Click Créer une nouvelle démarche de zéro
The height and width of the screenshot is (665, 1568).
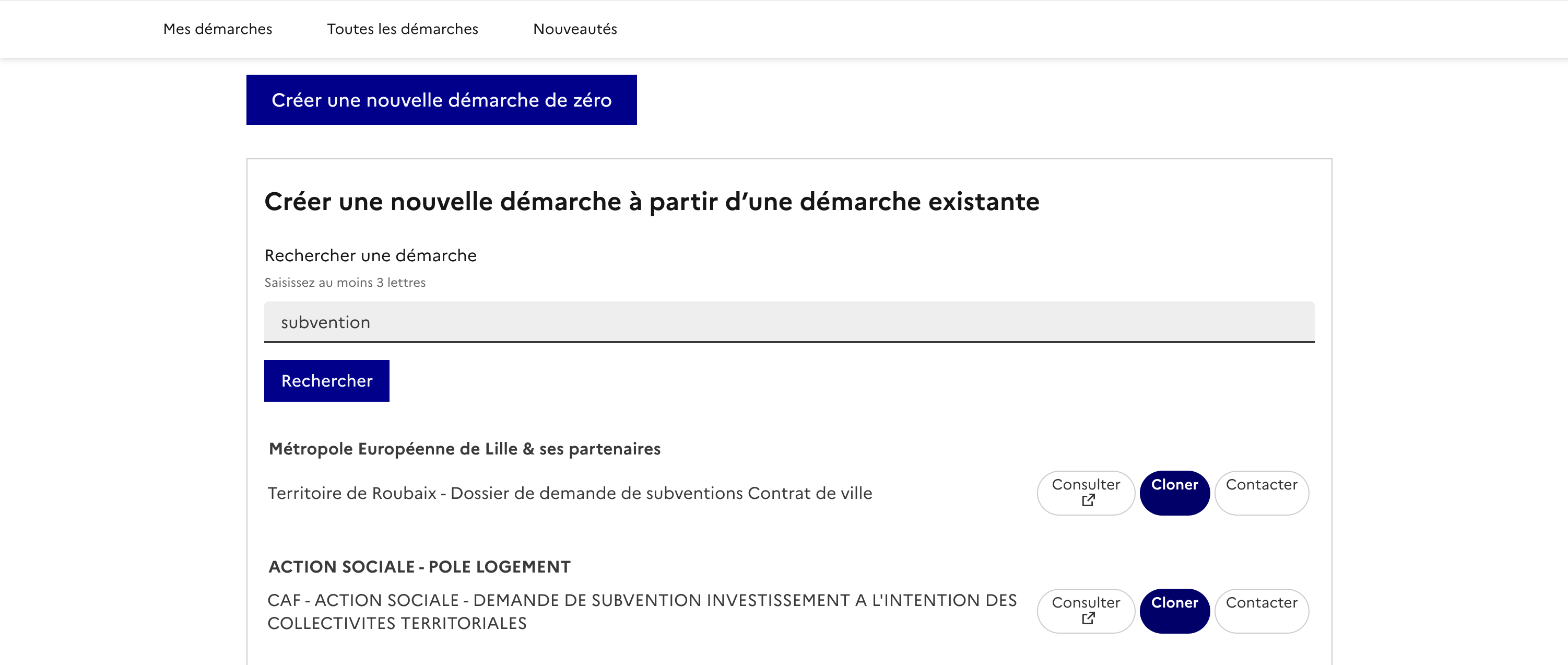441,100
